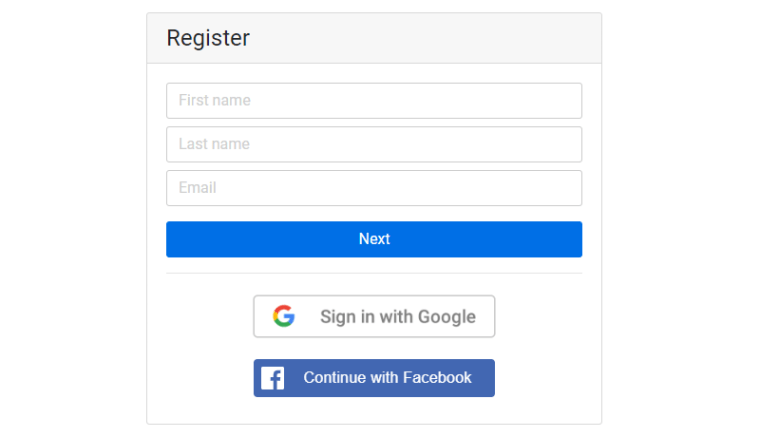Click the Register heading text
760x437 pixels.
coord(208,38)
